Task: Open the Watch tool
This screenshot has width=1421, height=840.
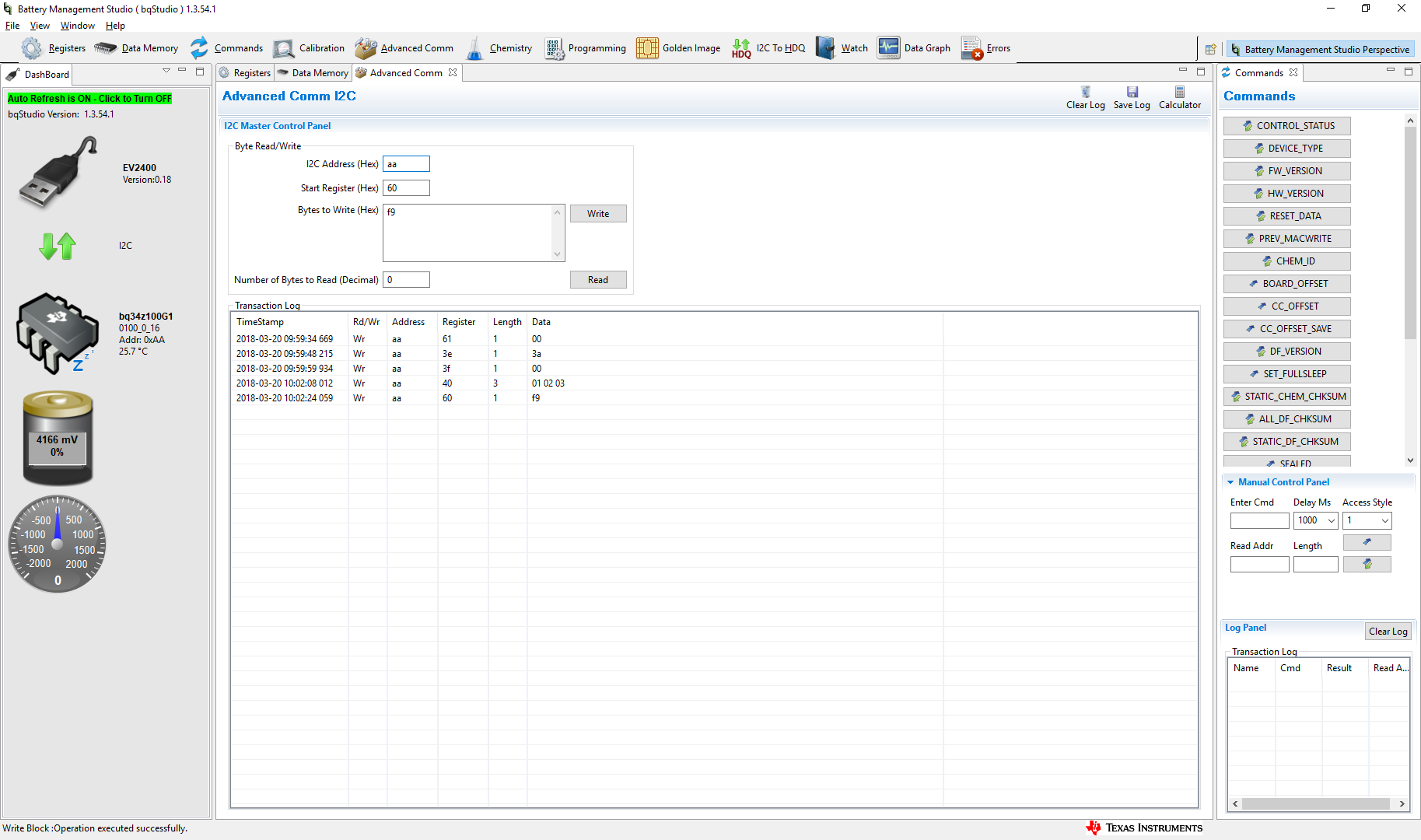Action: [842, 48]
